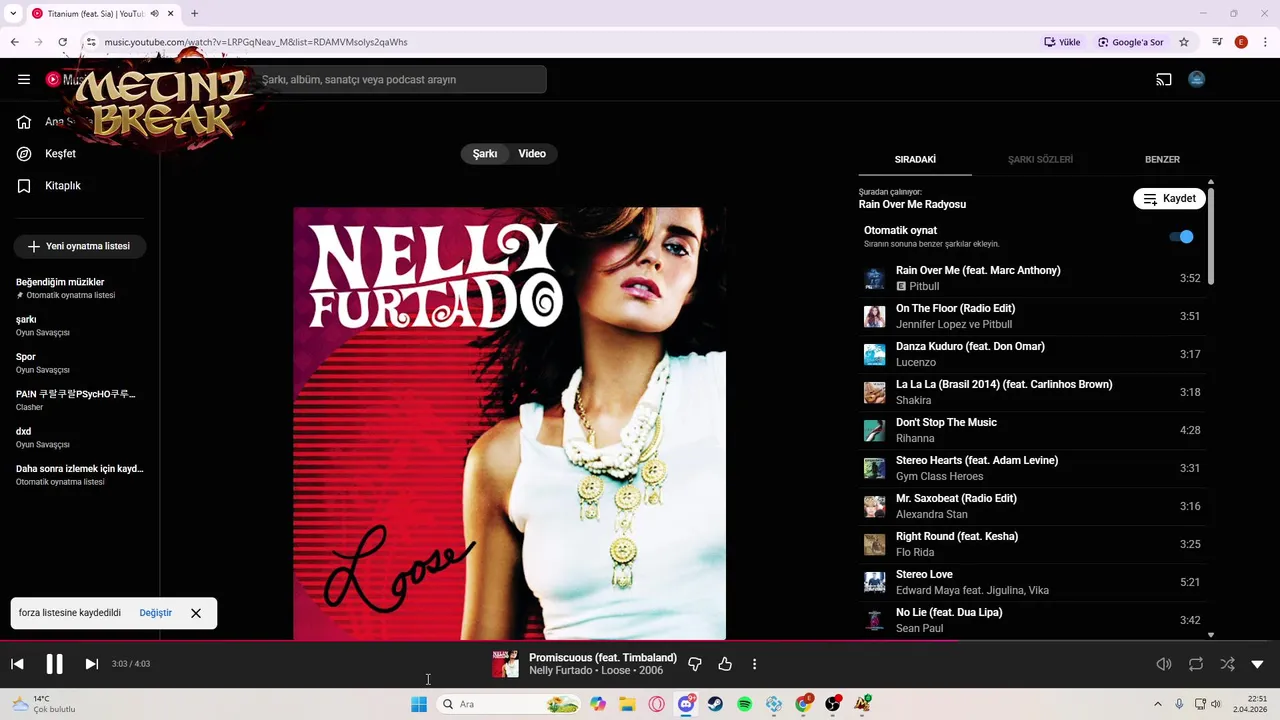The width and height of the screenshot is (1280, 720).
Task: Open the three-dot menu for the current song
Action: pyautogui.click(x=754, y=664)
